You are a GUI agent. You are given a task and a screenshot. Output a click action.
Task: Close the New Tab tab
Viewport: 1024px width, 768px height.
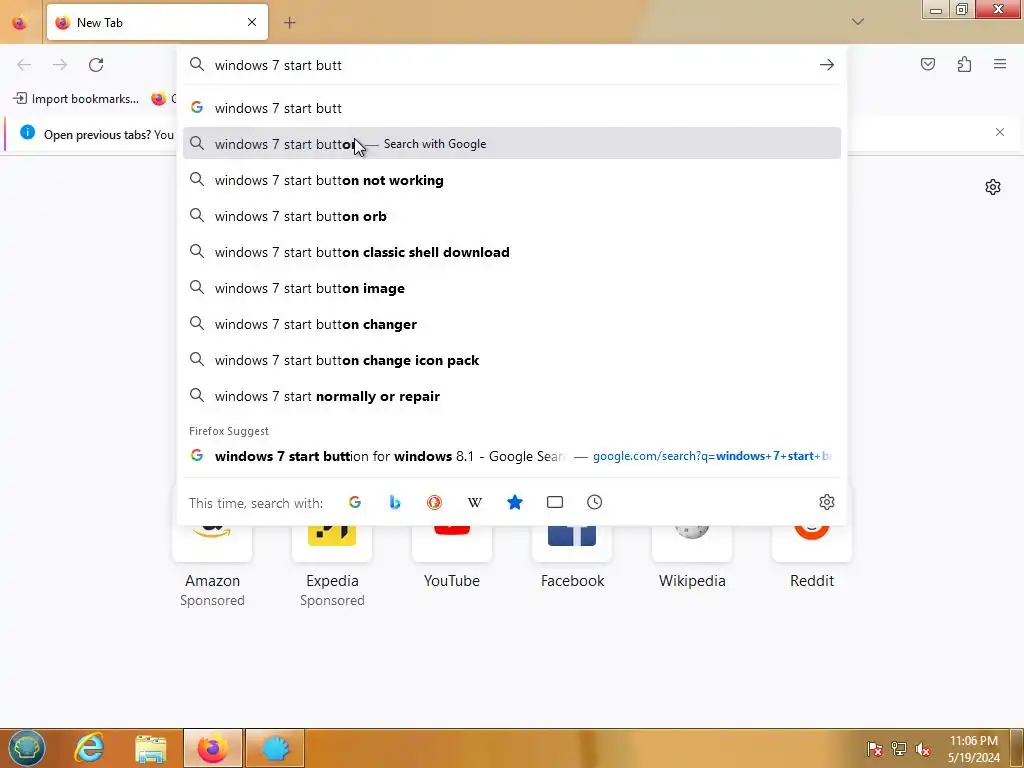[252, 22]
